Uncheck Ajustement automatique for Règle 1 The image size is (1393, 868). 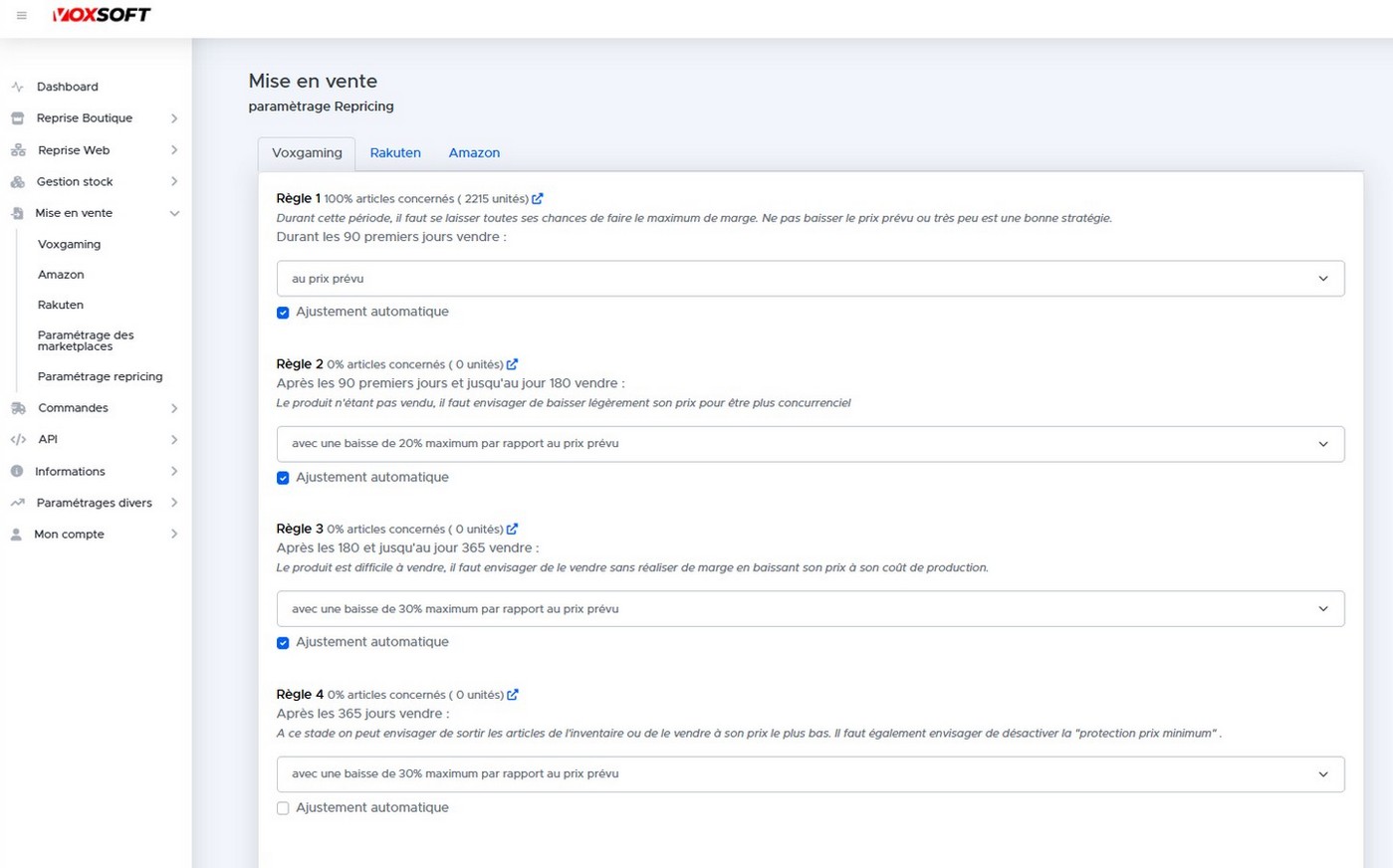[283, 313]
